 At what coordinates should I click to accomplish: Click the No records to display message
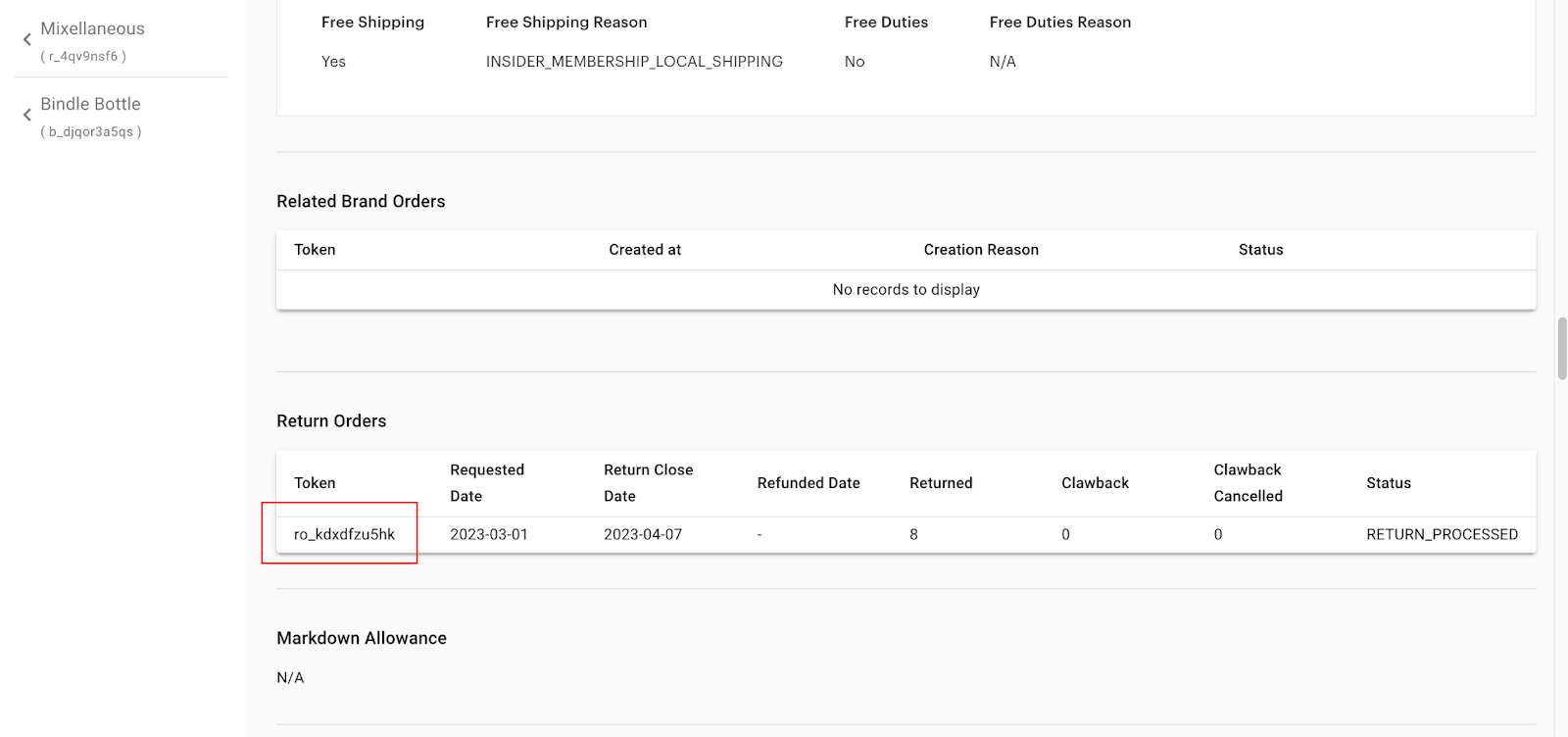906,290
